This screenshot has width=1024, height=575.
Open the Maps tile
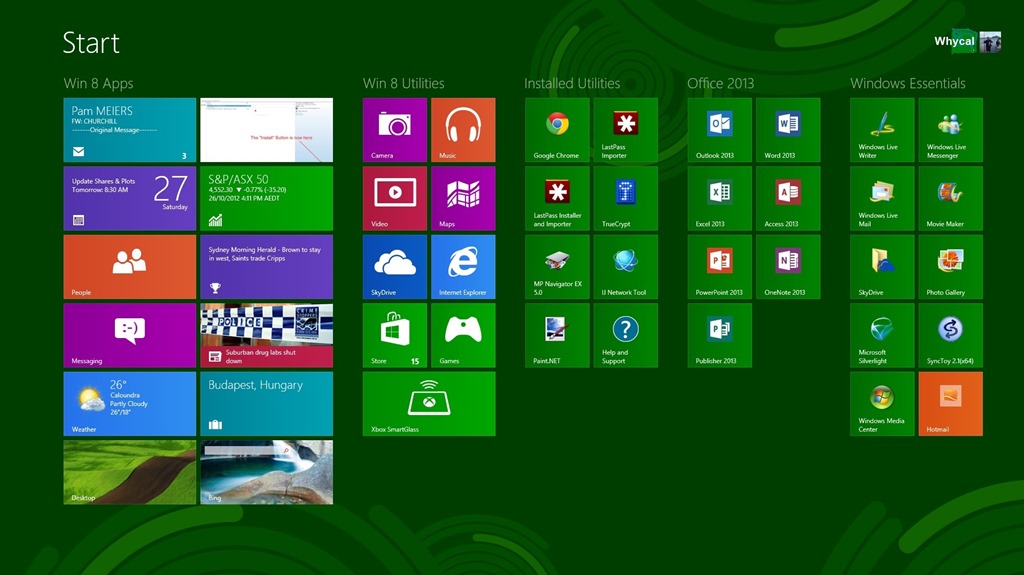(x=463, y=199)
